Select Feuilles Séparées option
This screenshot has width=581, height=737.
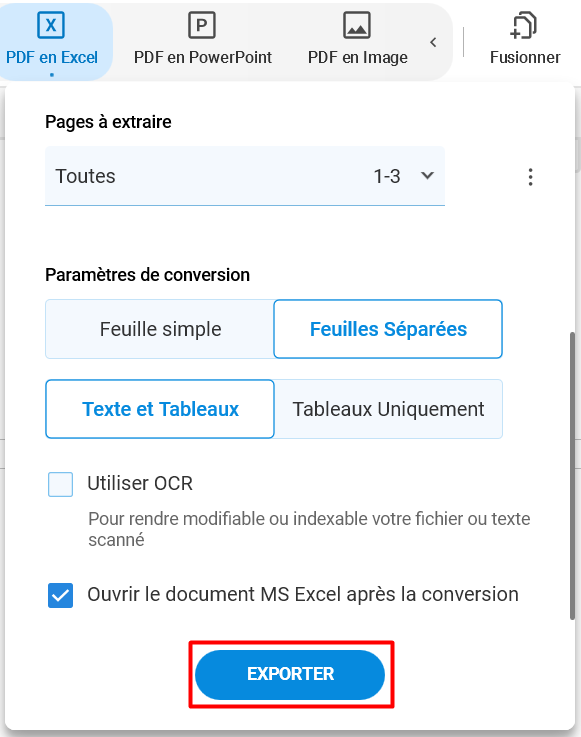[388, 329]
